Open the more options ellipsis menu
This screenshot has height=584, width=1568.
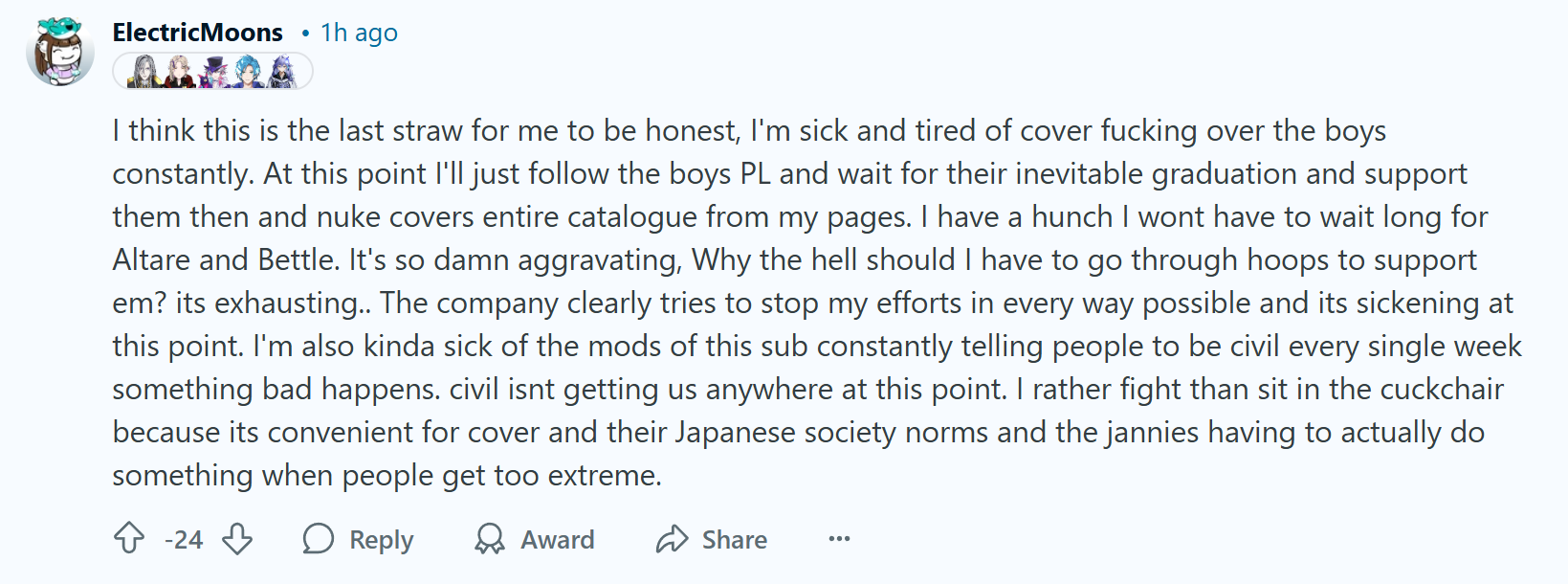[x=839, y=539]
